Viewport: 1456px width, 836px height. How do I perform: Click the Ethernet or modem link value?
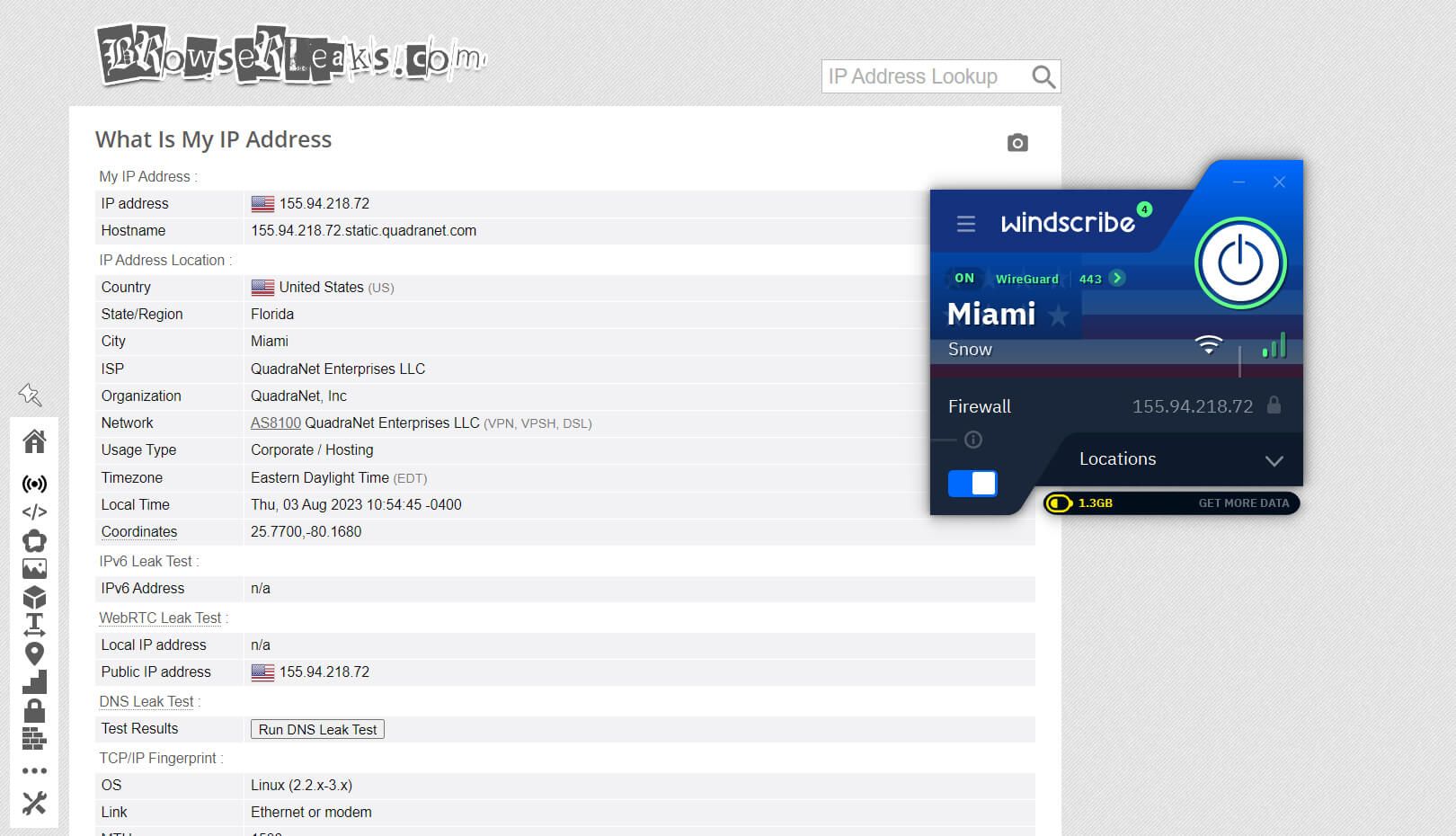point(311,812)
